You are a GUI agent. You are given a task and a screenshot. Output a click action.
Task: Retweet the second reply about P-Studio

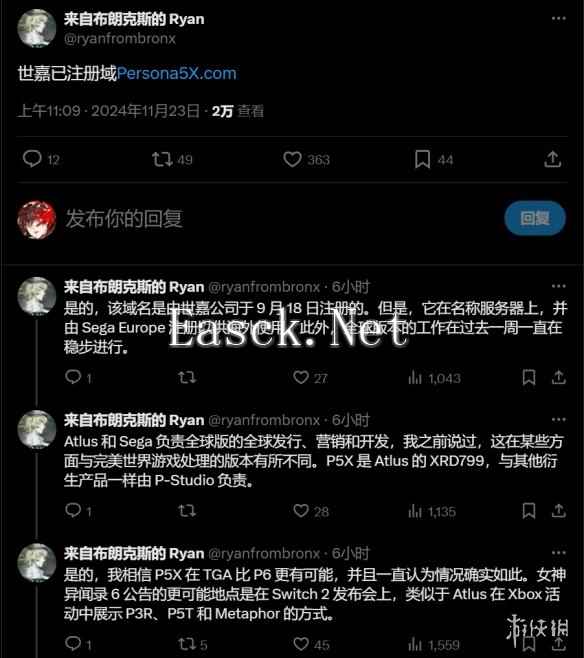(x=187, y=511)
